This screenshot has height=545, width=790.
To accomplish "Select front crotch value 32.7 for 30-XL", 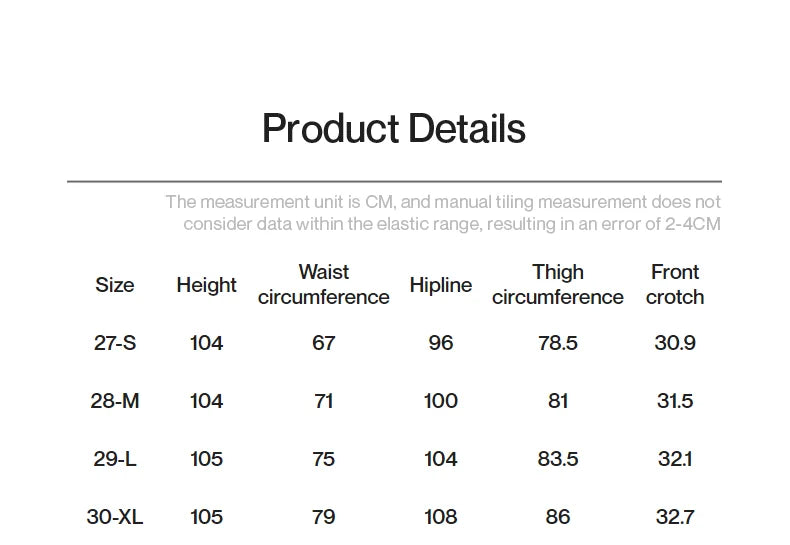I will [674, 517].
